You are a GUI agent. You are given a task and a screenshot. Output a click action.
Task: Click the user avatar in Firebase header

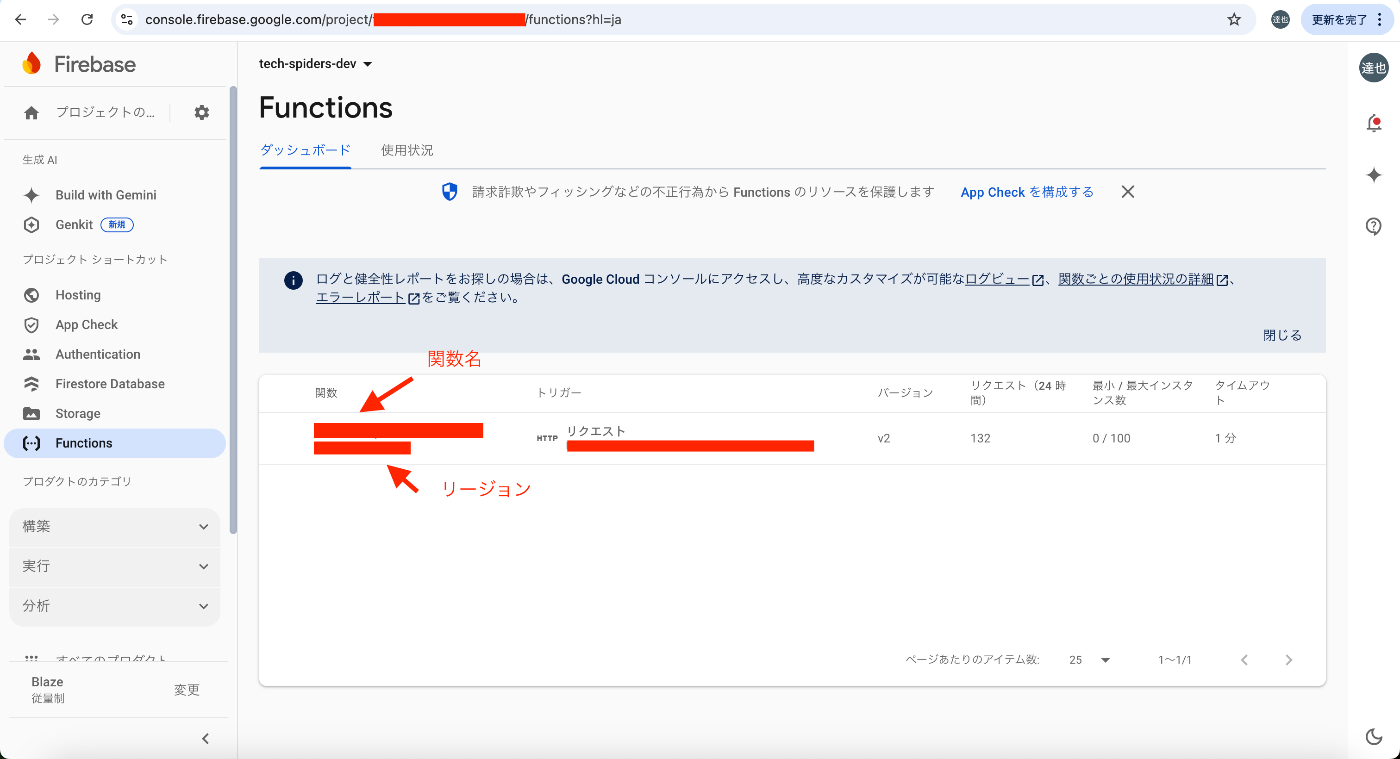pos(1374,68)
